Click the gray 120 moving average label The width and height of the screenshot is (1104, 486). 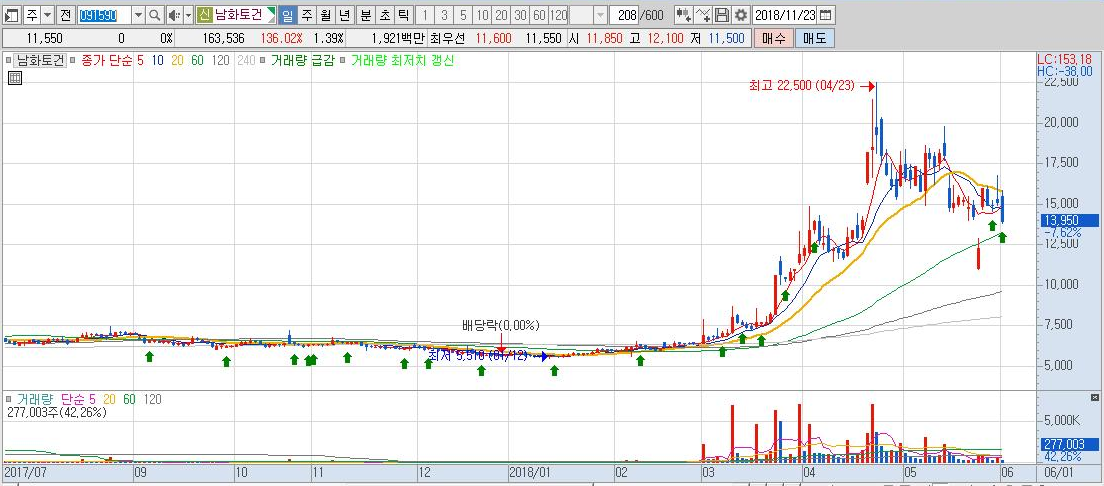[x=220, y=61]
